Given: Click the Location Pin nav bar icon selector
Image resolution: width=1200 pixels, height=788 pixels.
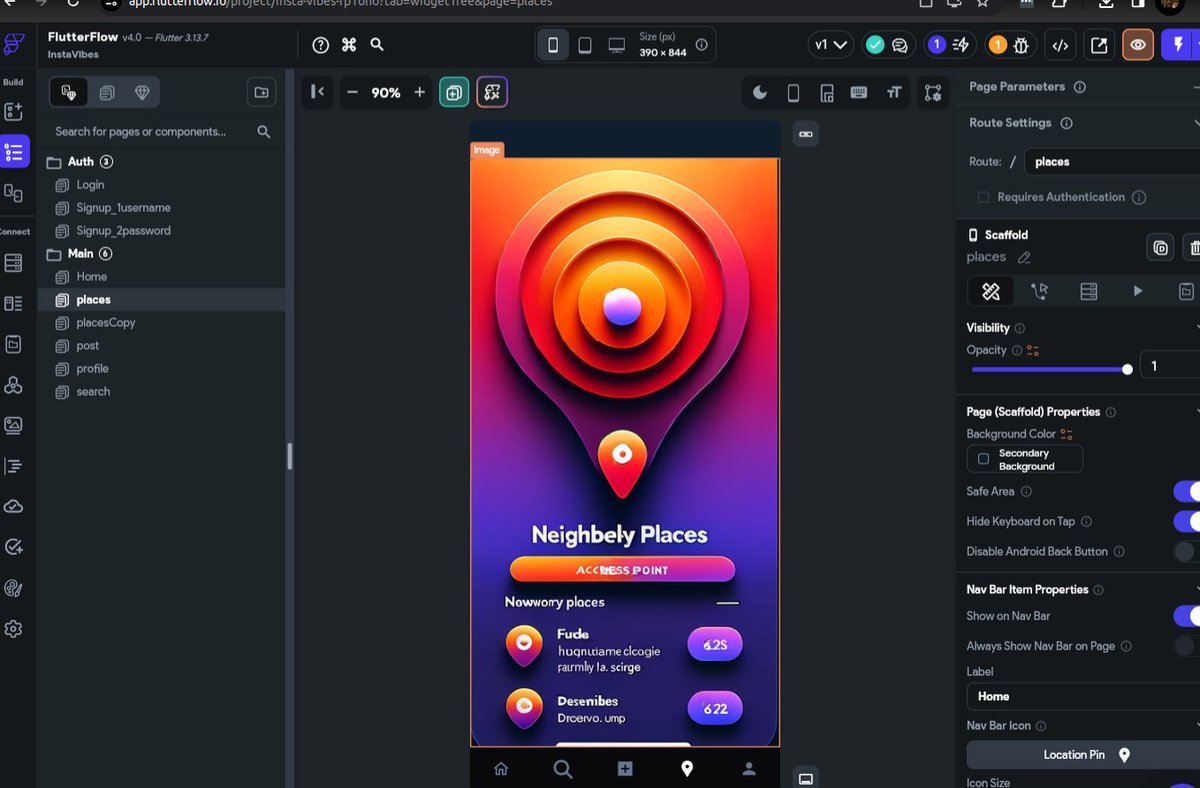Looking at the screenshot, I should pos(1080,755).
